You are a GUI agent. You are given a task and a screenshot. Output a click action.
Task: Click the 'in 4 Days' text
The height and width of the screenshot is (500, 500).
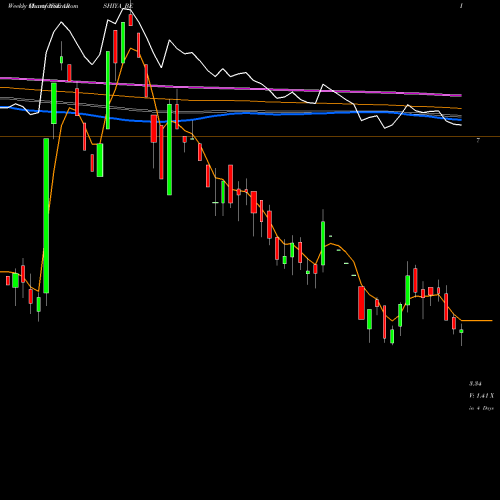(481, 408)
